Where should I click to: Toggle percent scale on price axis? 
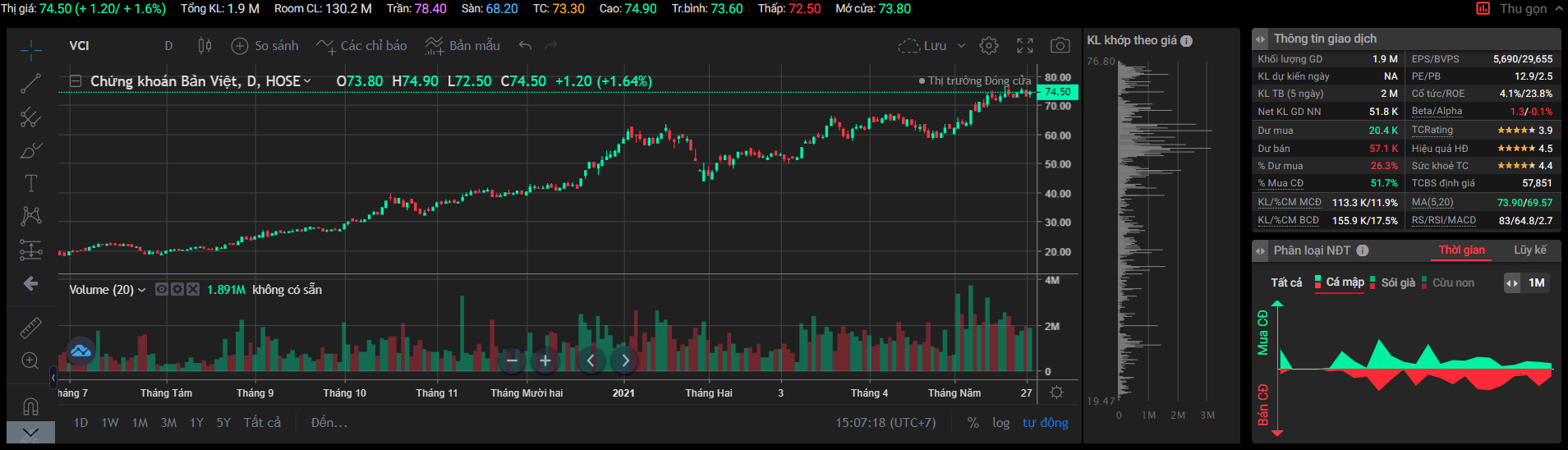(973, 423)
